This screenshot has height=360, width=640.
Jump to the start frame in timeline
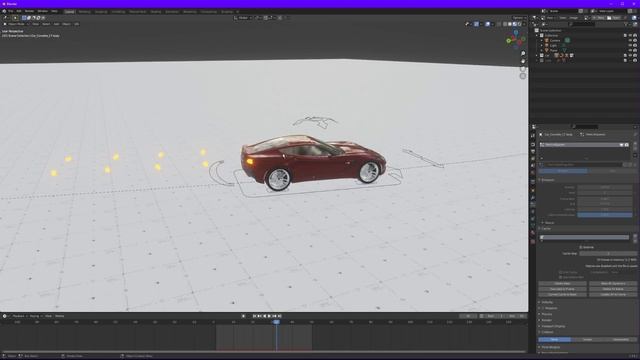click(x=254, y=316)
